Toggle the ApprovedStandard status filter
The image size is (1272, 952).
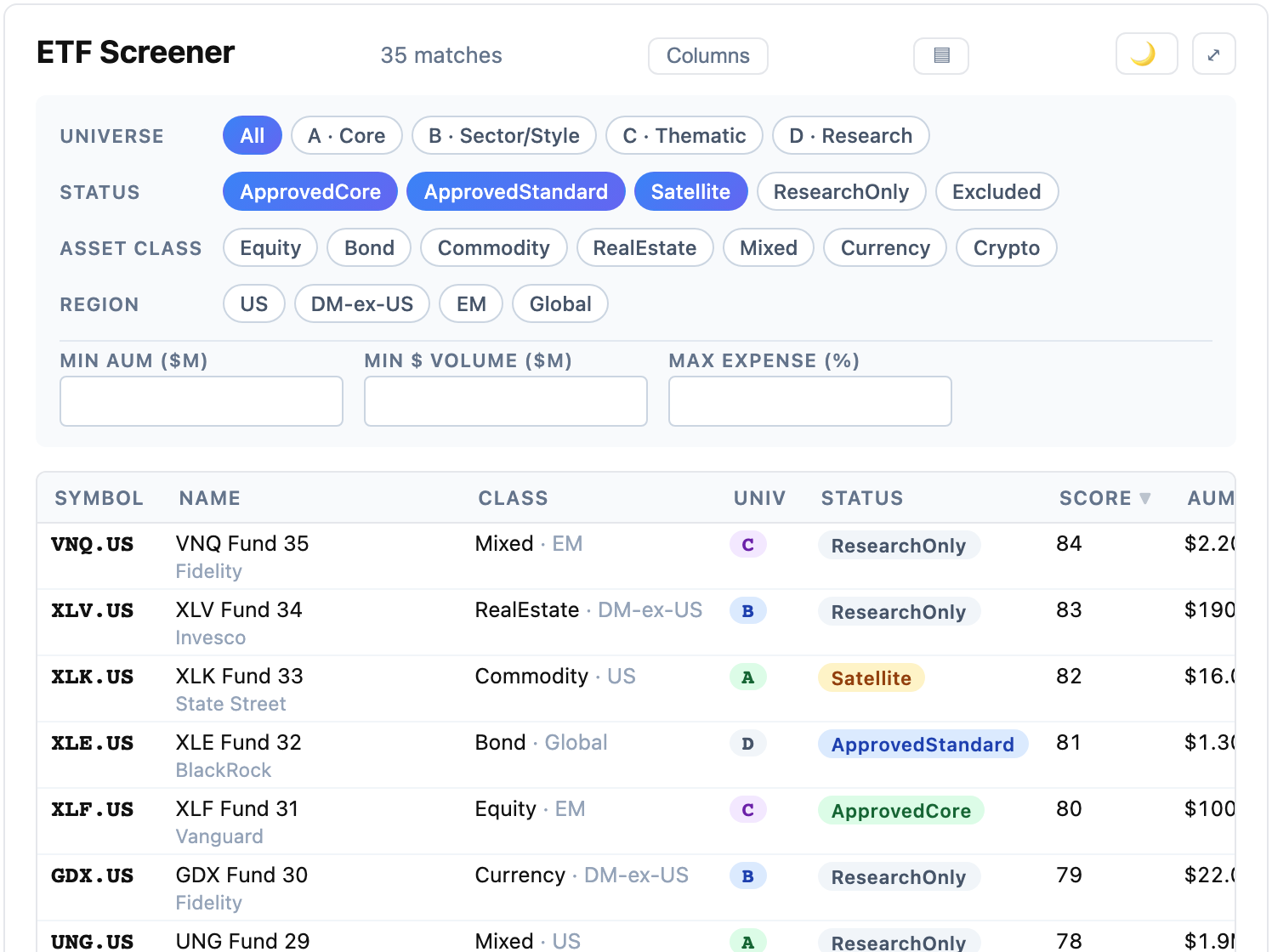(516, 191)
